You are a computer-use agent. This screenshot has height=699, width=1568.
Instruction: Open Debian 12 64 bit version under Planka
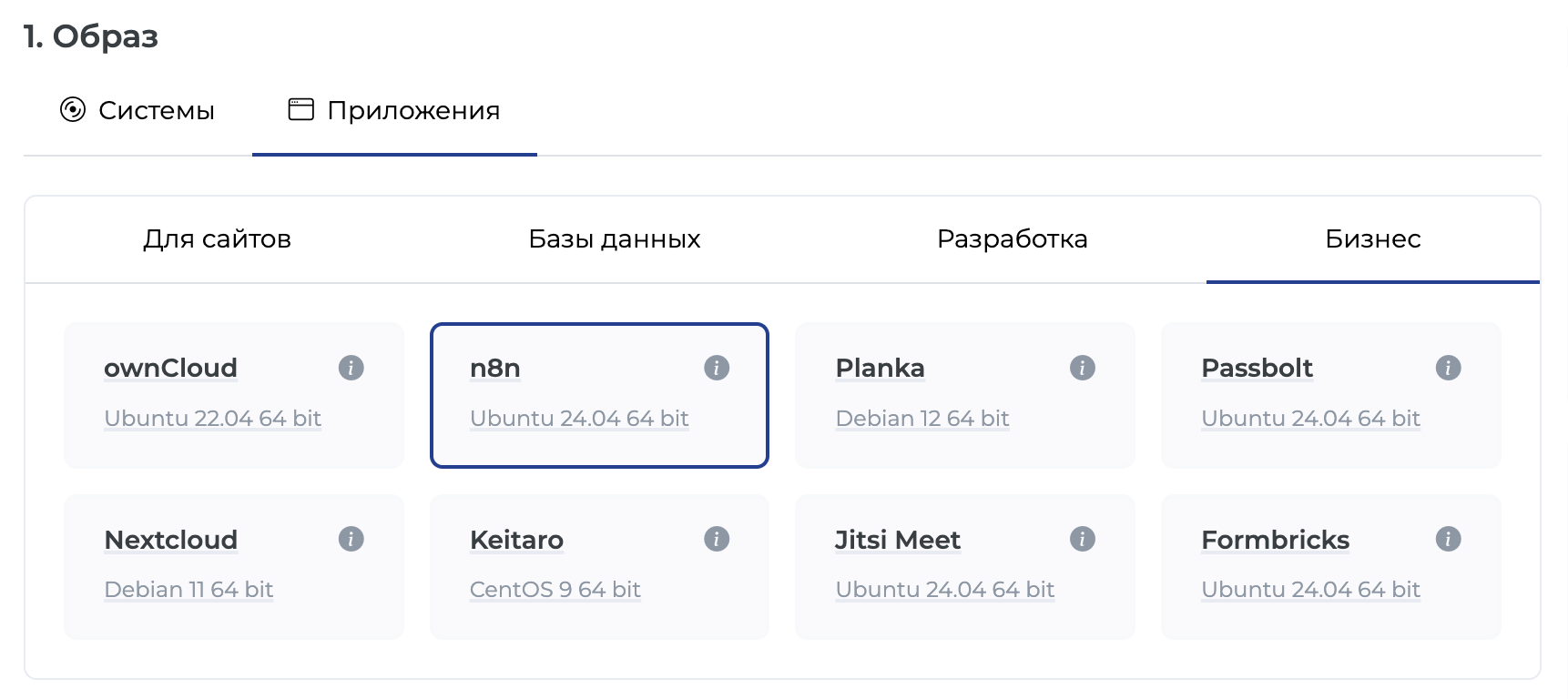[922, 418]
